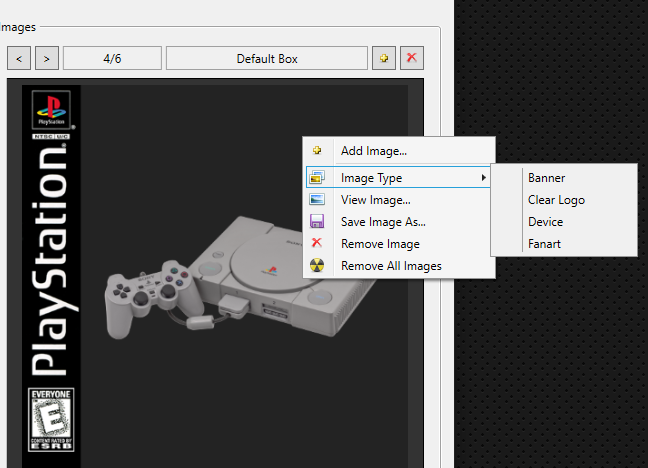
Task: Click the yellow plus icon beside Add Image...
Action: (x=317, y=150)
